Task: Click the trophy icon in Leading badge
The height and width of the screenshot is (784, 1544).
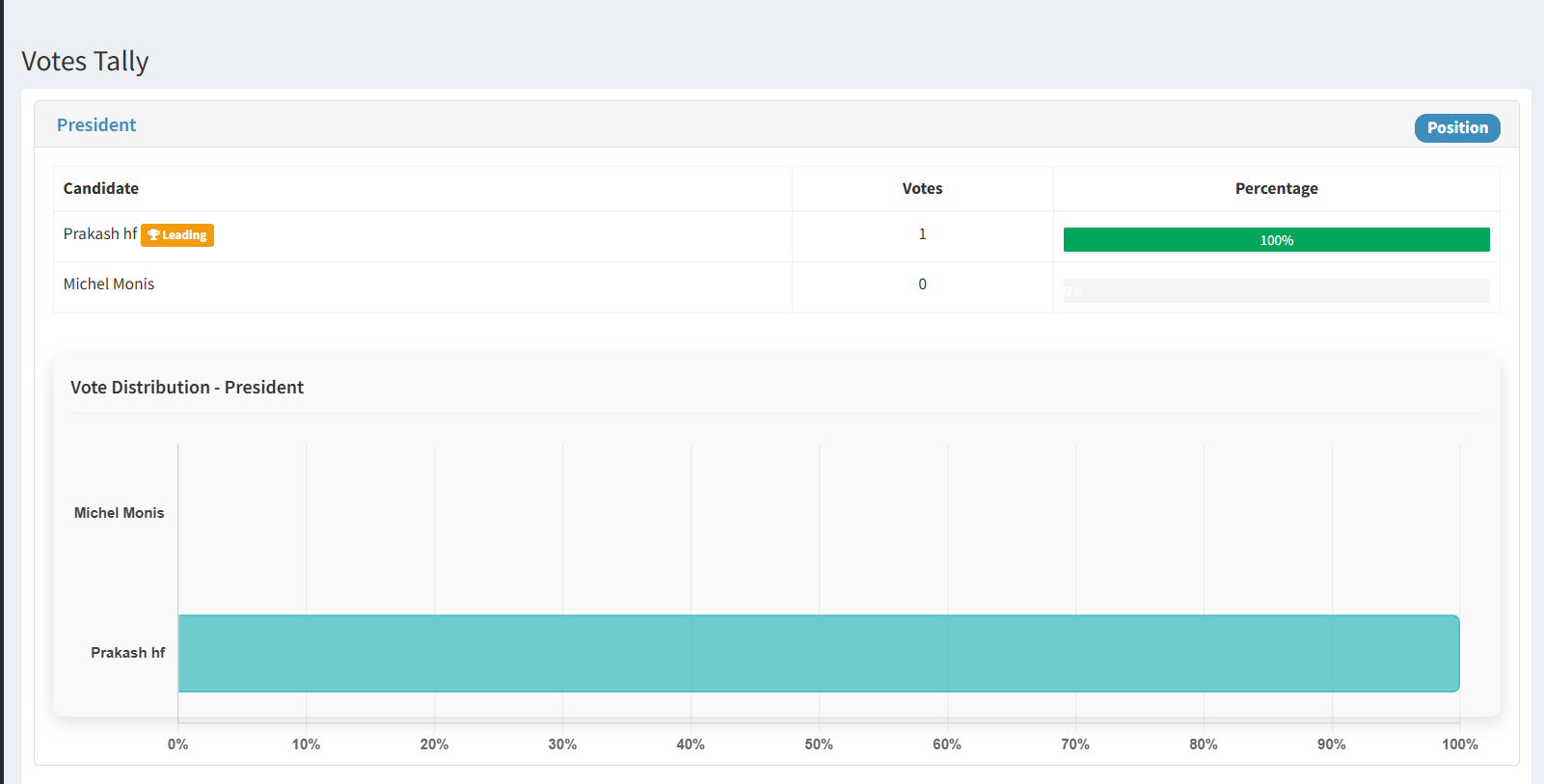Action: pos(153,235)
